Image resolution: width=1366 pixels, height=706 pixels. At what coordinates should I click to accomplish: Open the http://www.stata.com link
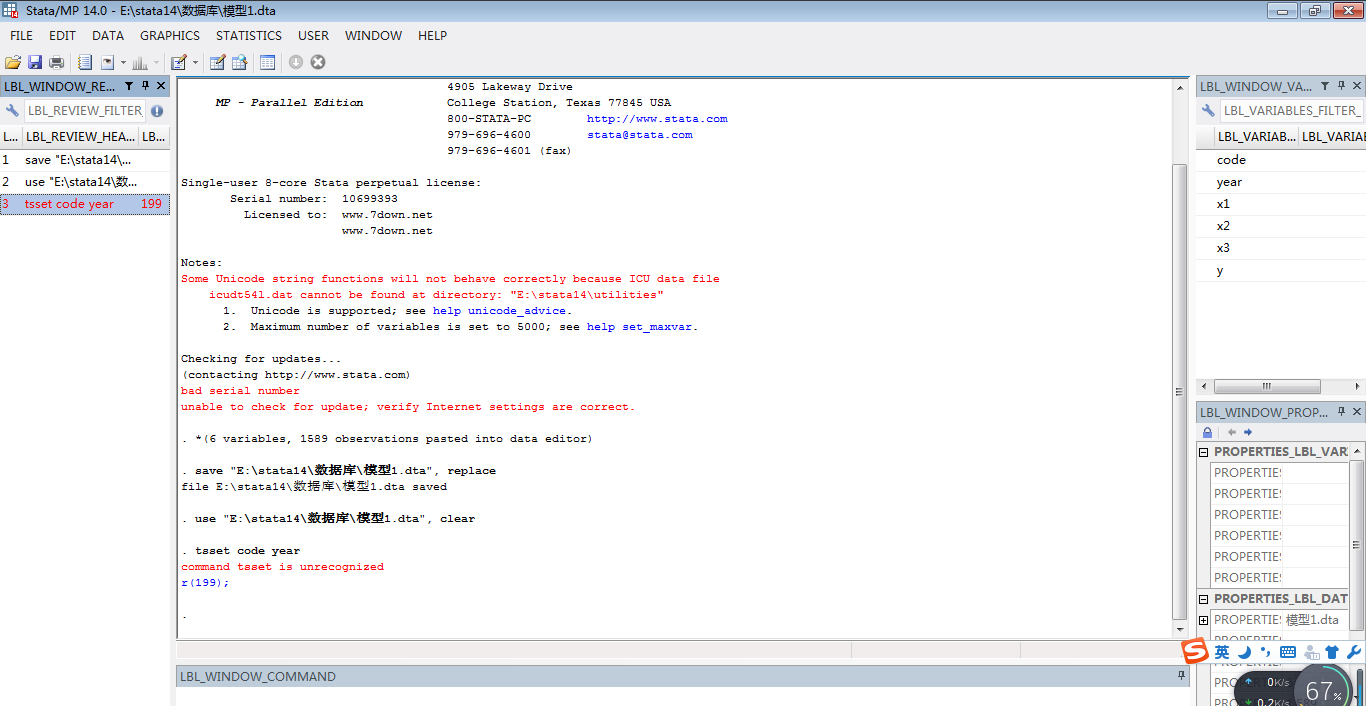pyautogui.click(x=657, y=119)
